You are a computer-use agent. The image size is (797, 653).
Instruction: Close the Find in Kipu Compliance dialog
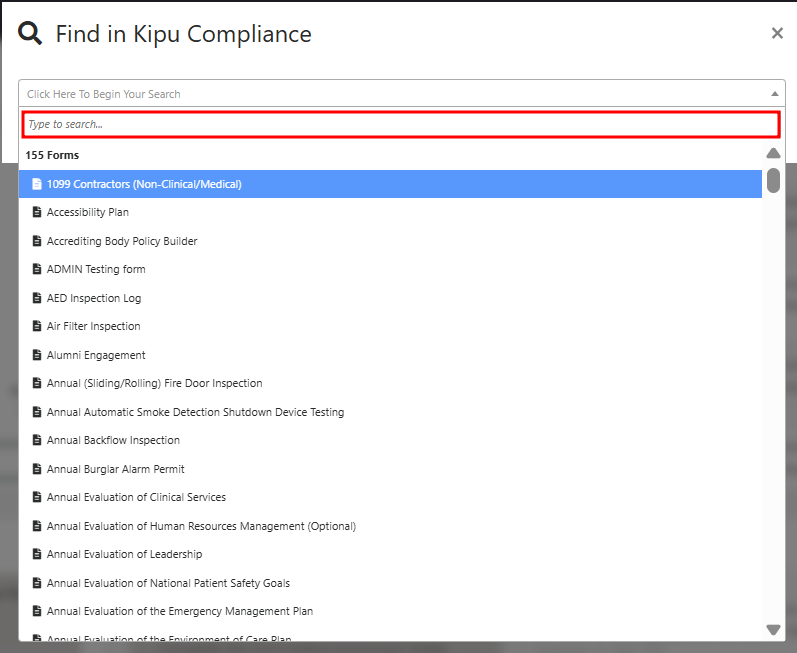click(x=777, y=34)
